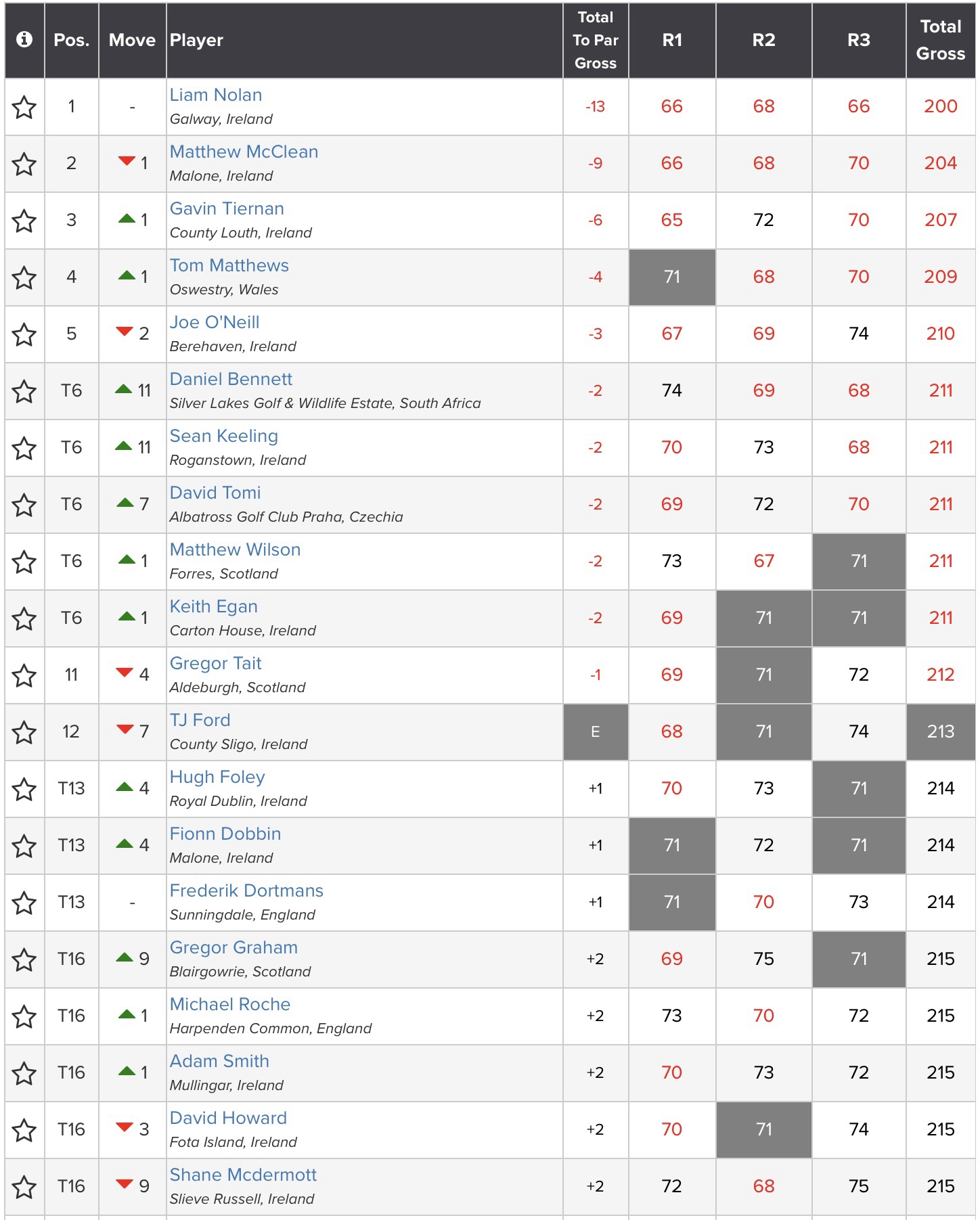
Task: Star the Hugh Foley row
Action: pyautogui.click(x=24, y=789)
